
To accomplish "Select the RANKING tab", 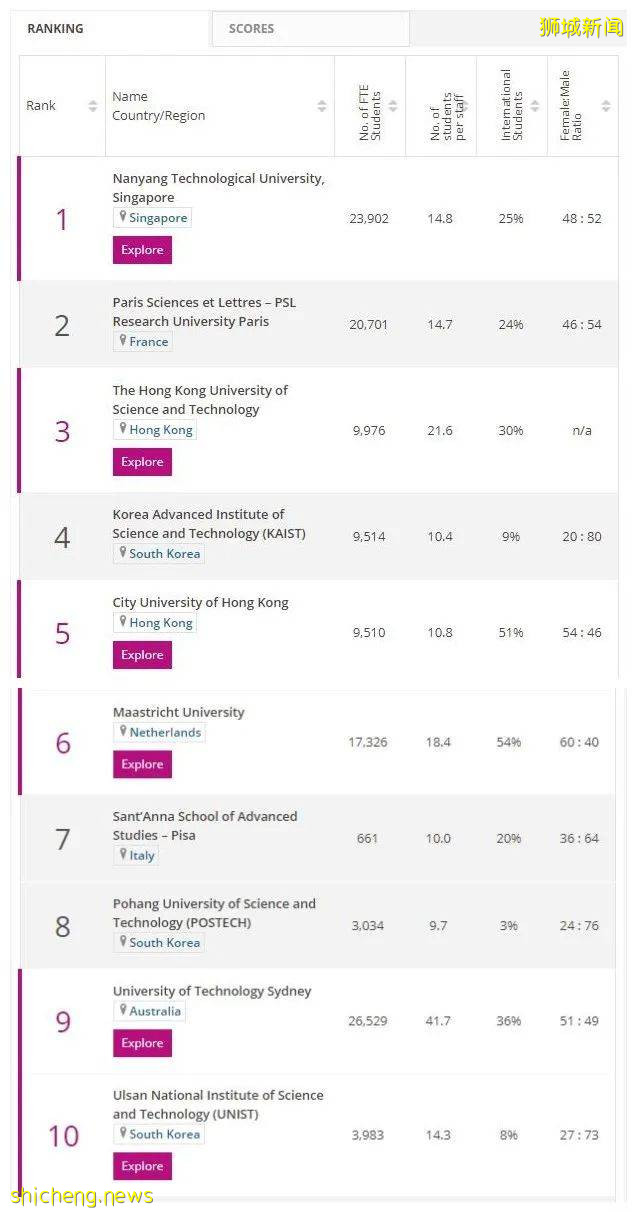I will pyautogui.click(x=55, y=28).
